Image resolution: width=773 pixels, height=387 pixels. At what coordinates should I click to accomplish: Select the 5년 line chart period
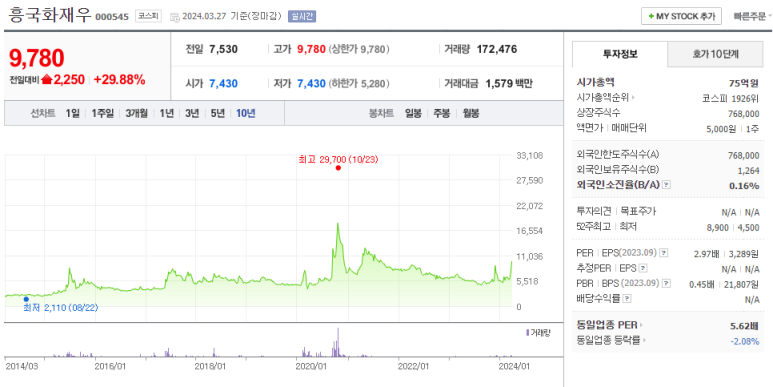click(217, 113)
